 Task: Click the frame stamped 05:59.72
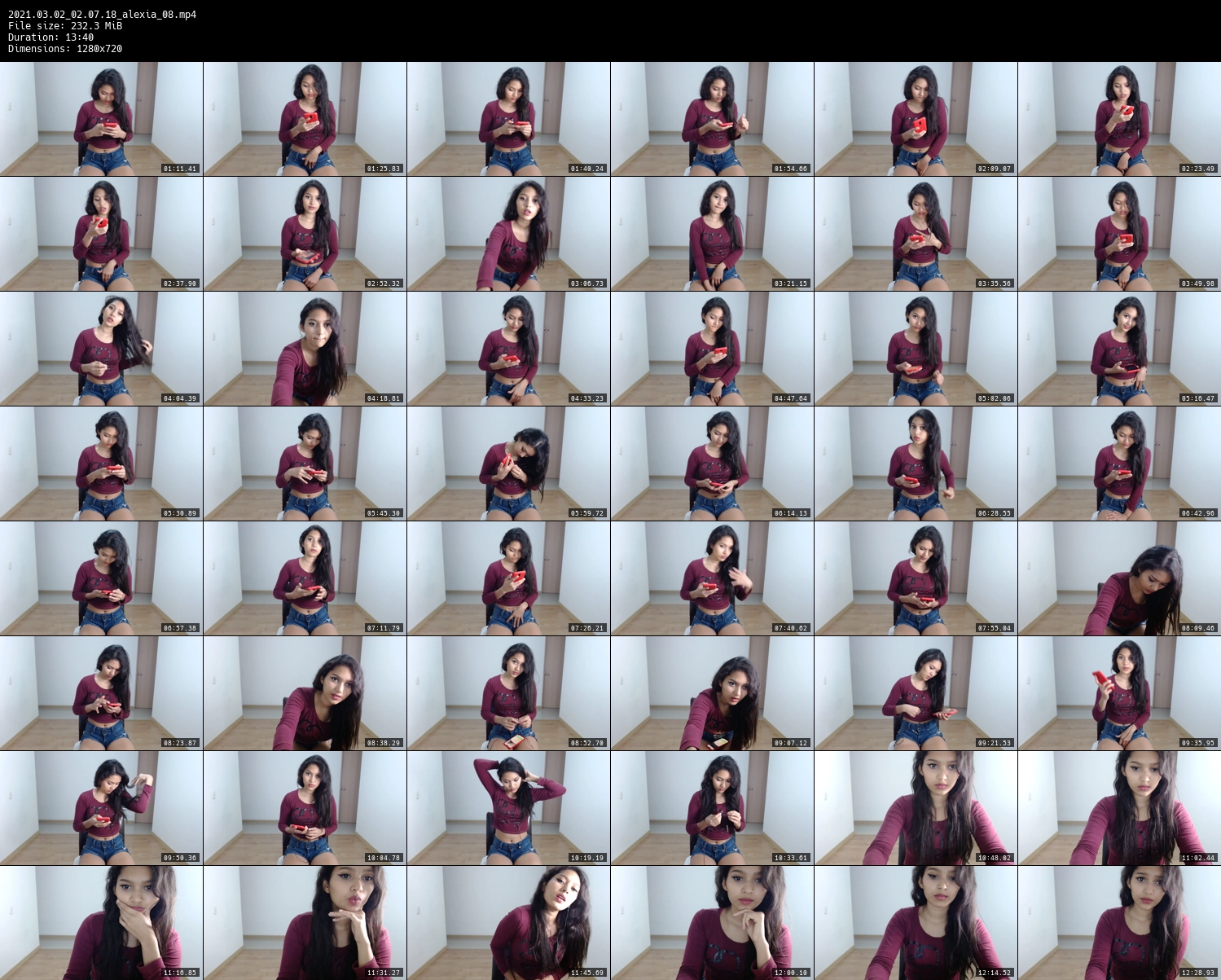coord(508,464)
